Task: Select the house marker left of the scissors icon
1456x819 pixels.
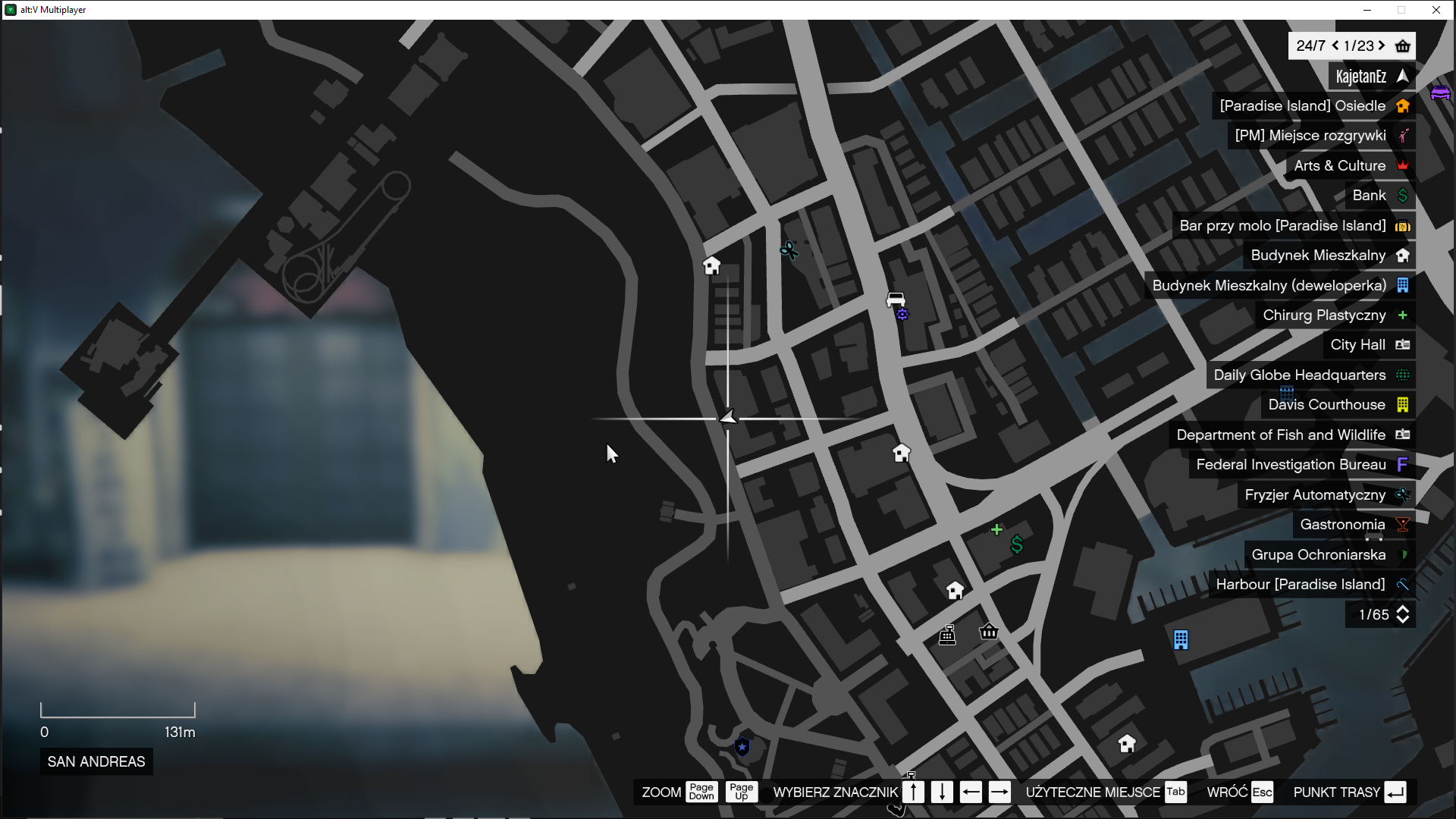Action: tap(711, 265)
